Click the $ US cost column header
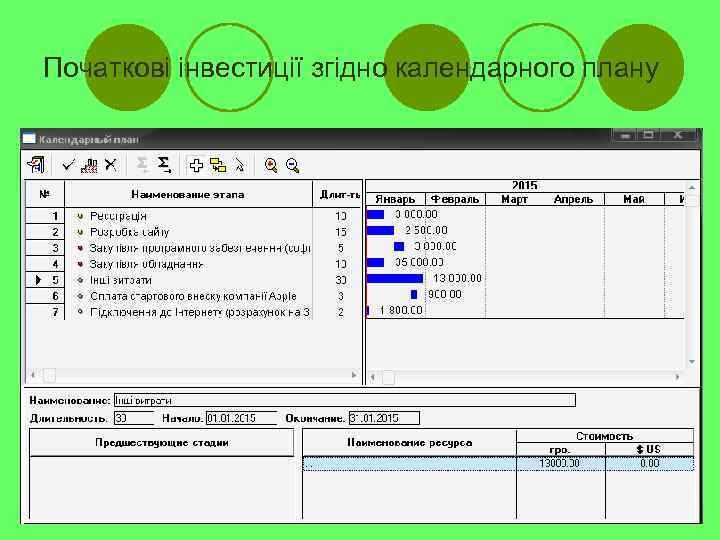 649,450
